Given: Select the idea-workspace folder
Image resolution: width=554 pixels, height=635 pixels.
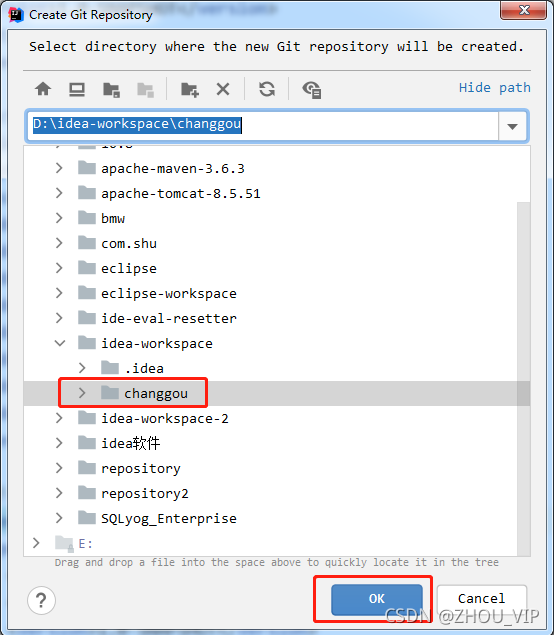Looking at the screenshot, I should (270, 343).
